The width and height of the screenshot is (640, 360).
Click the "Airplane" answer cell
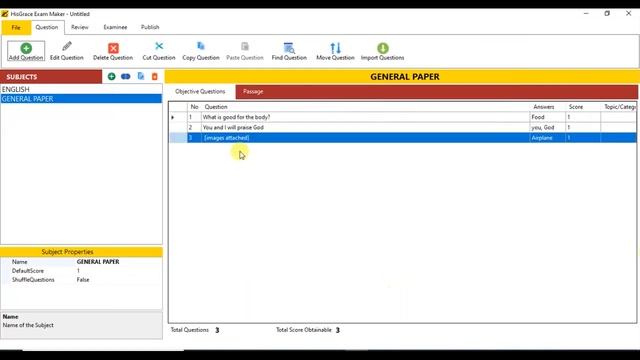(547, 138)
